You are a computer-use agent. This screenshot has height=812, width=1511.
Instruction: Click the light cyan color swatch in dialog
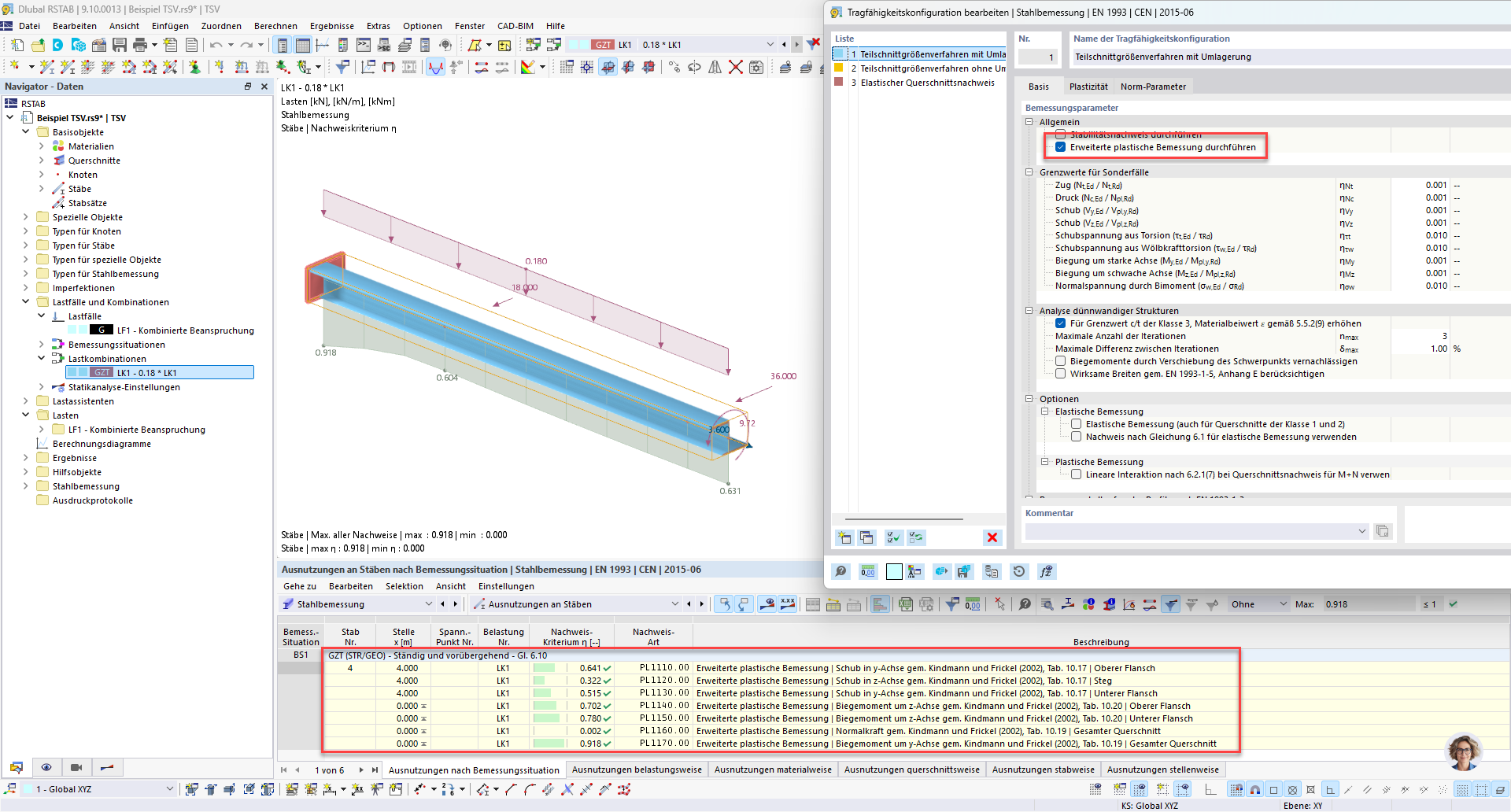point(894,571)
